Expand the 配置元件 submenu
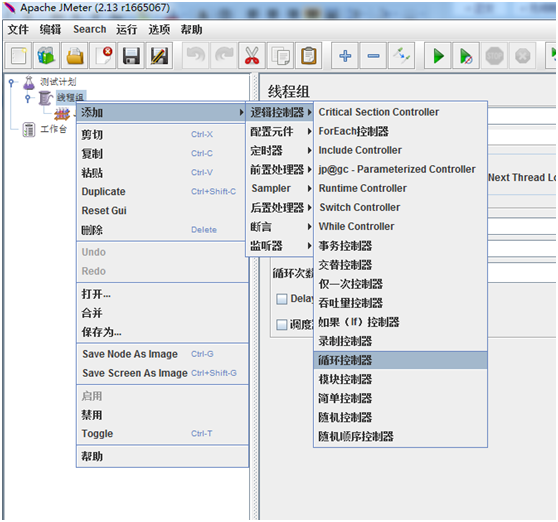The height and width of the screenshot is (522, 558). pos(280,132)
